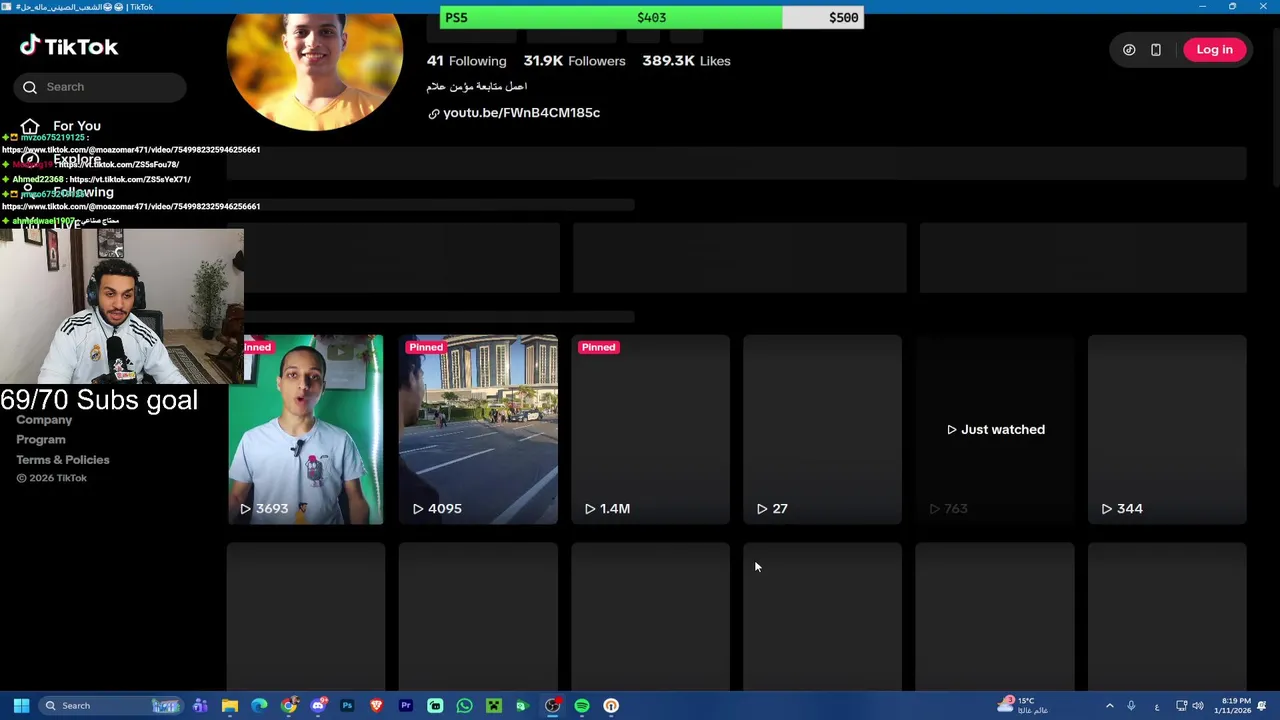This screenshot has width=1280, height=720.
Task: Switch the Arabic input language indicator
Action: coord(1157,706)
